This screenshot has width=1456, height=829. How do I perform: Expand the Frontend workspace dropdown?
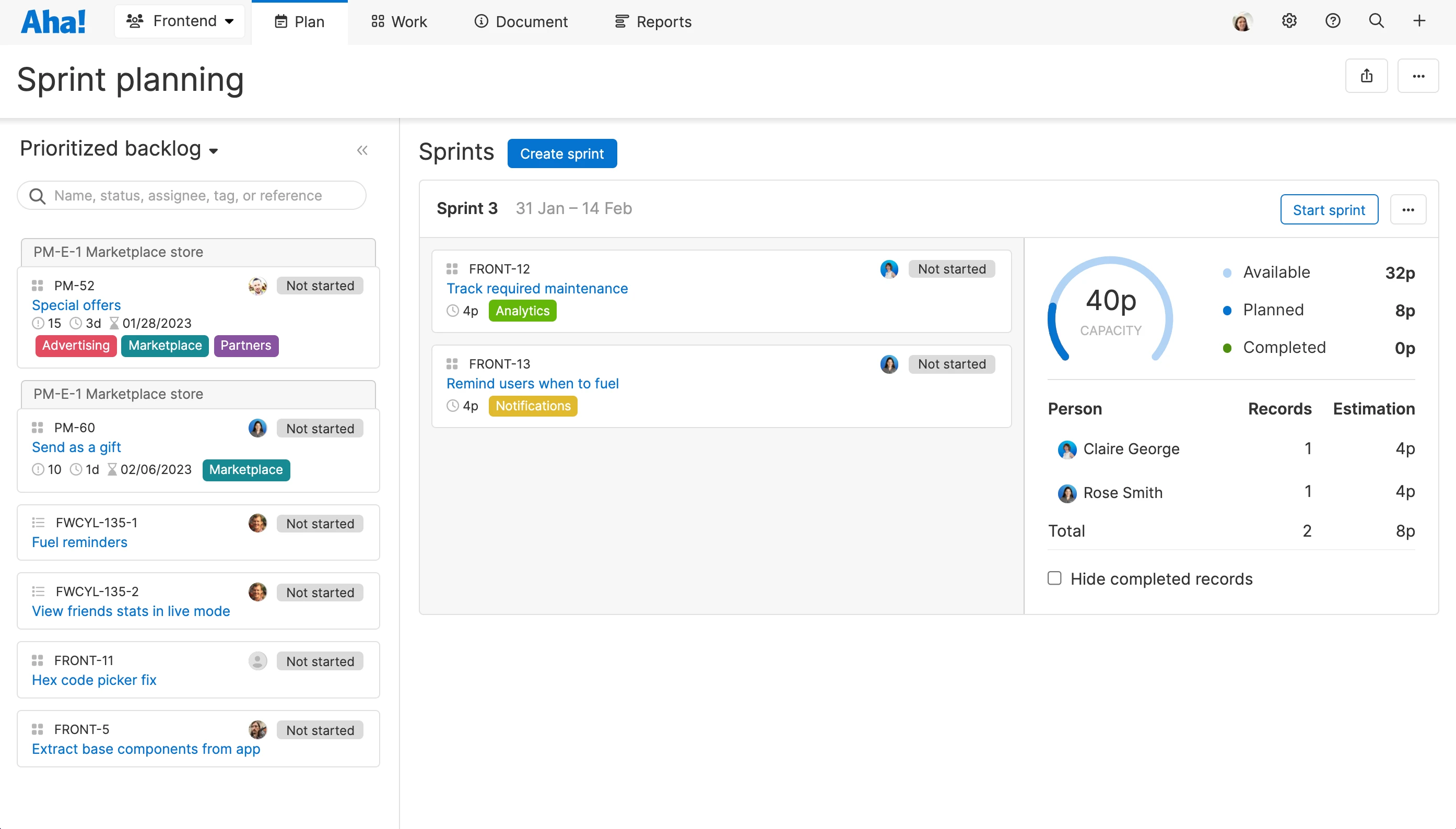(179, 21)
